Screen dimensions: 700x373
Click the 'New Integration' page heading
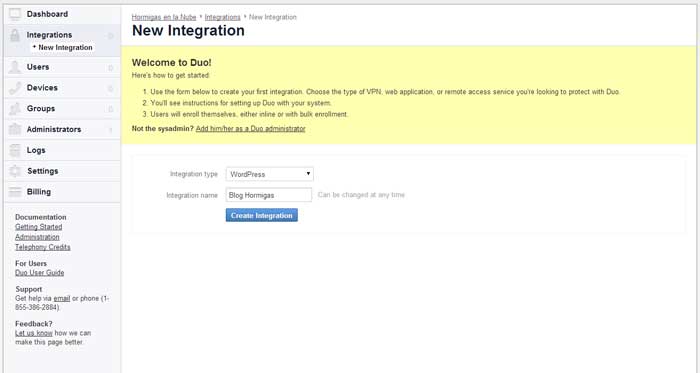(188, 31)
